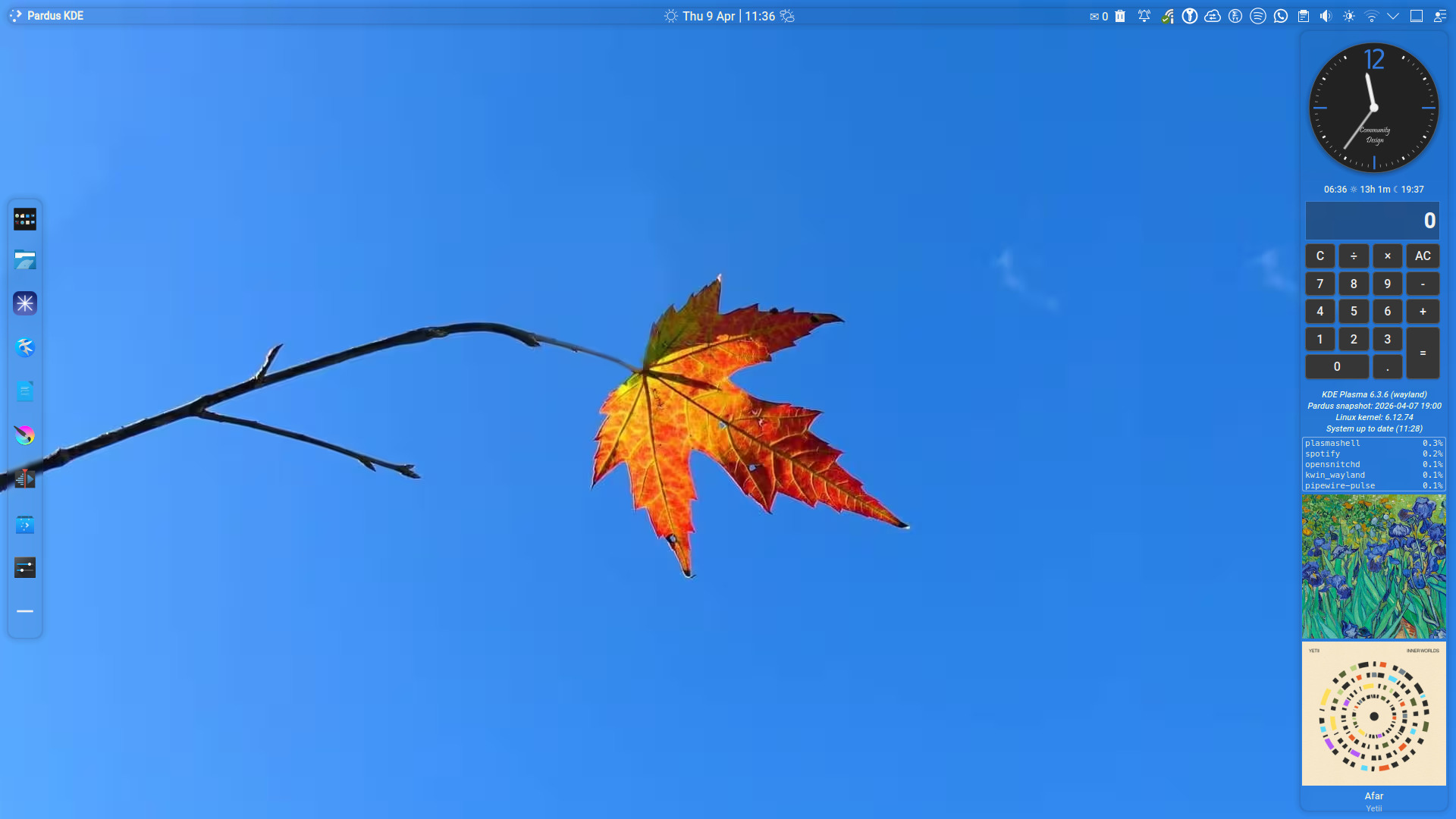
Task: Open Kdenlive video editor in dock
Action: click(25, 479)
